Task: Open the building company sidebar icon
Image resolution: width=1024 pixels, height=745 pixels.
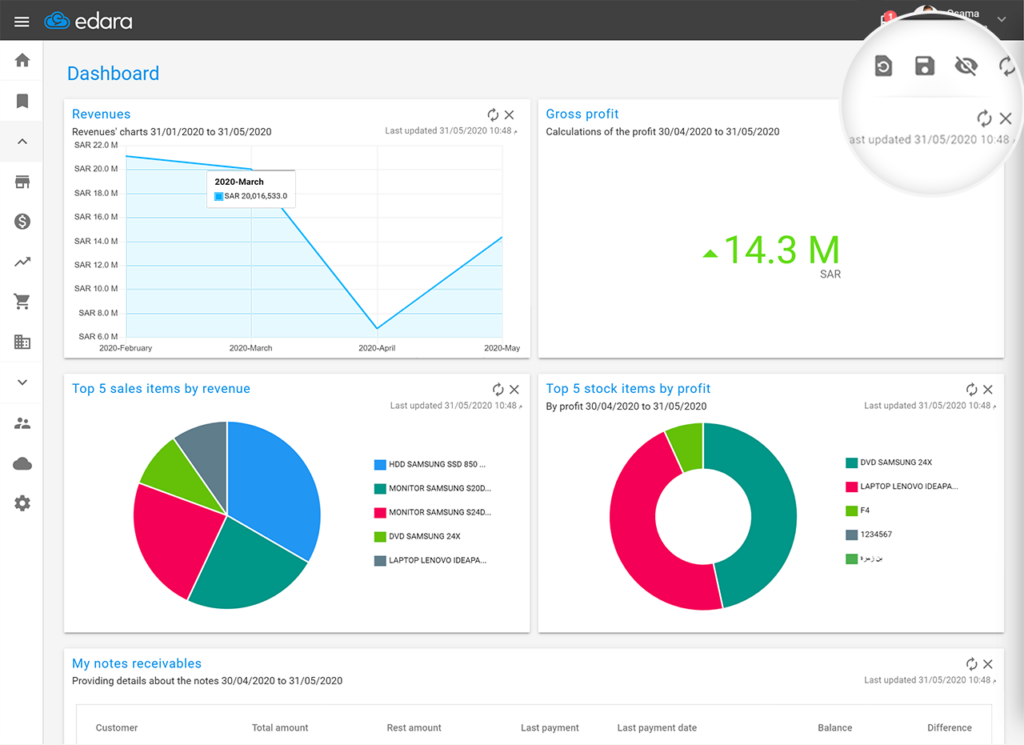Action: [x=22, y=341]
